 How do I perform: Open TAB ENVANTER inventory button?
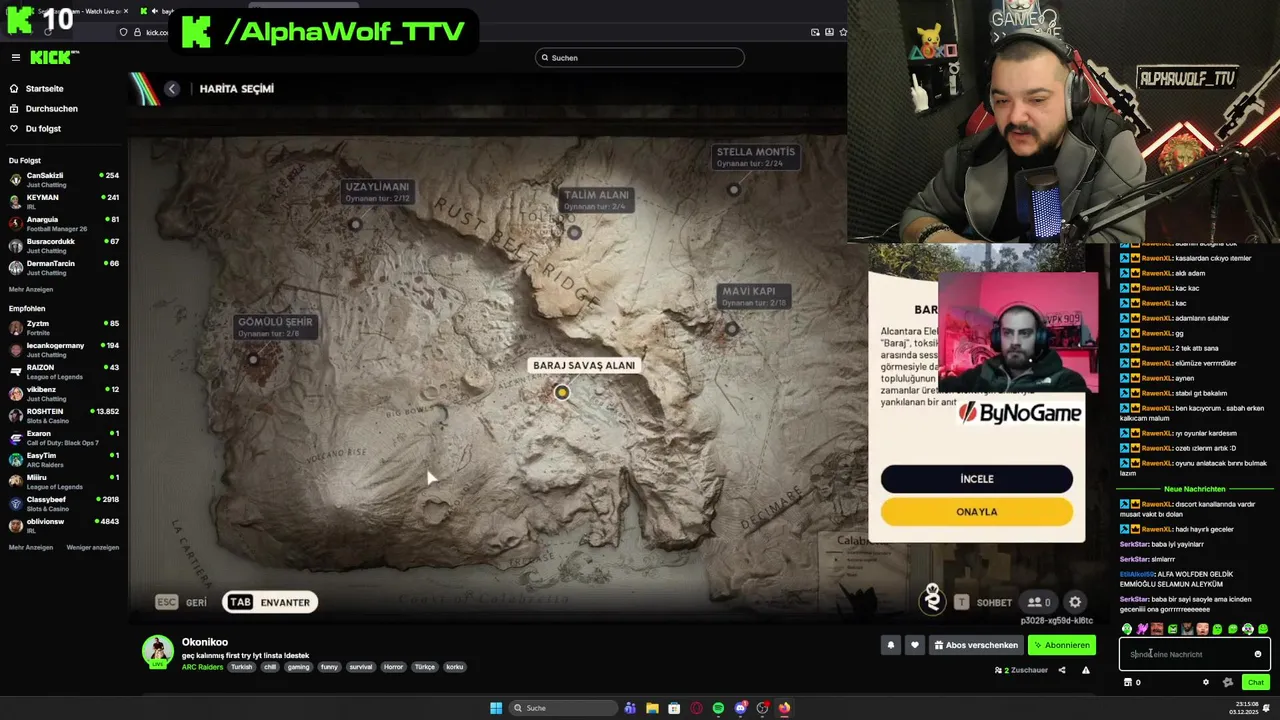[x=270, y=602]
